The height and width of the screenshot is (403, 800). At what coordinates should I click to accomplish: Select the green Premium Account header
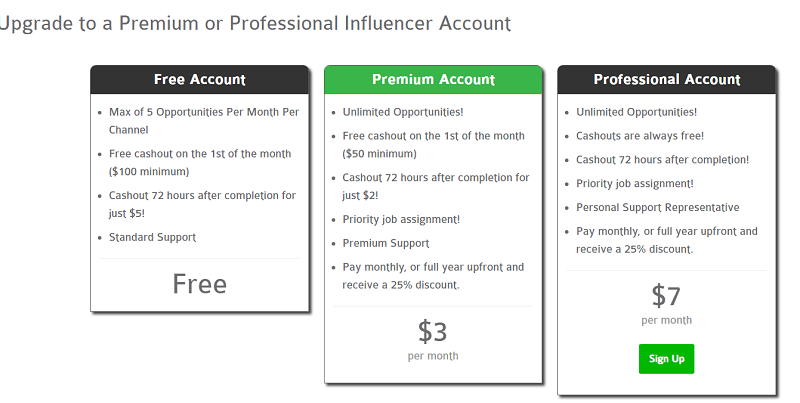(x=433, y=79)
